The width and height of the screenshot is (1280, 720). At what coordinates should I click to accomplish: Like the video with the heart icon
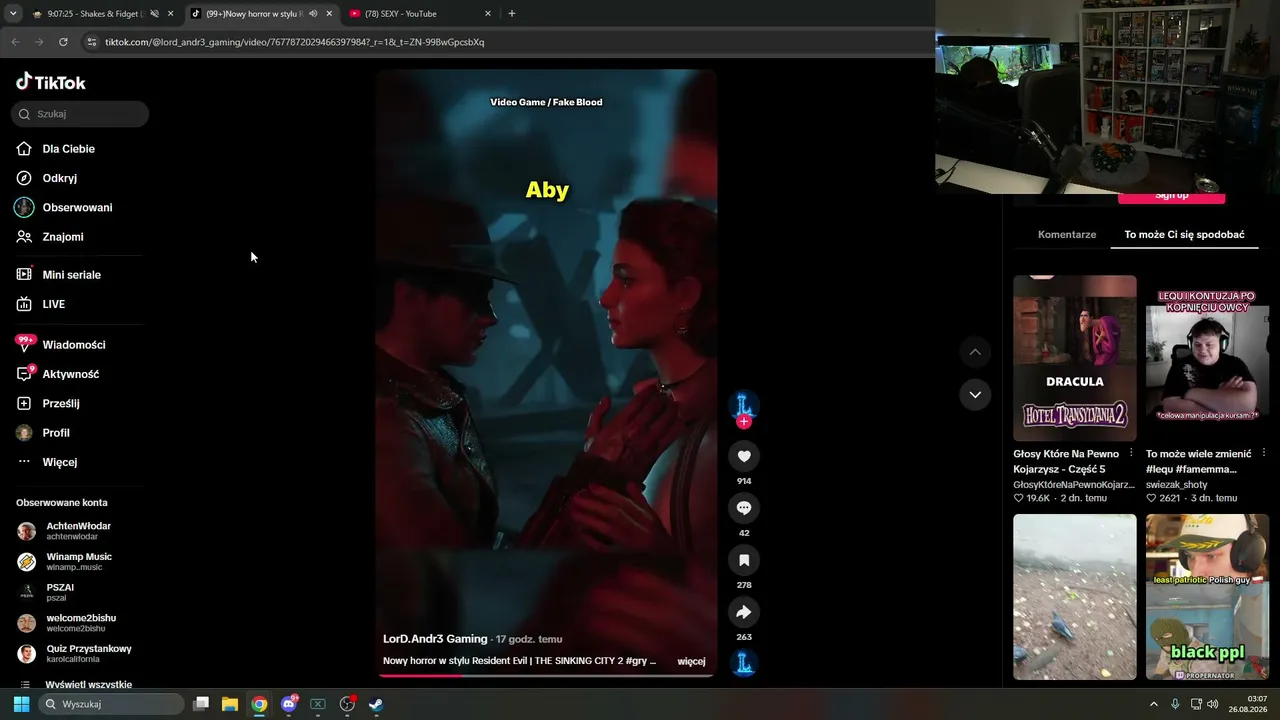[x=744, y=457]
